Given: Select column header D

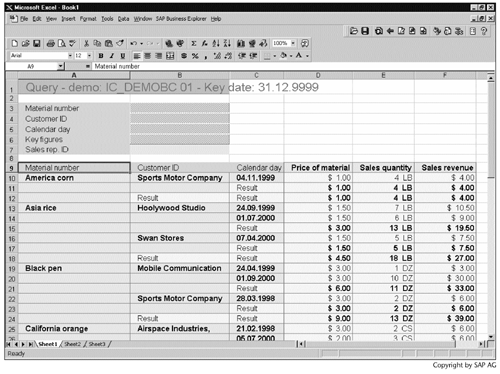Looking at the screenshot, I should pyautogui.click(x=318, y=75).
